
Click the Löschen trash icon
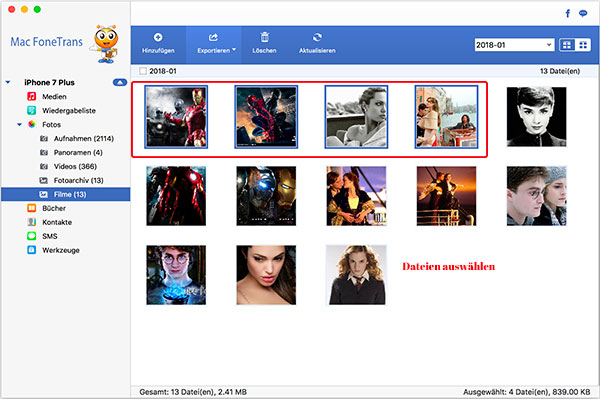(264, 37)
